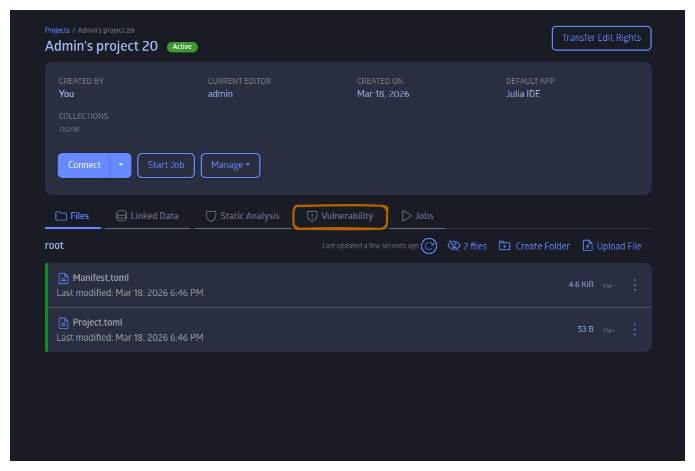Viewport: 695px width, 471px height.
Task: Click the Linked Data database icon
Action: 121,216
